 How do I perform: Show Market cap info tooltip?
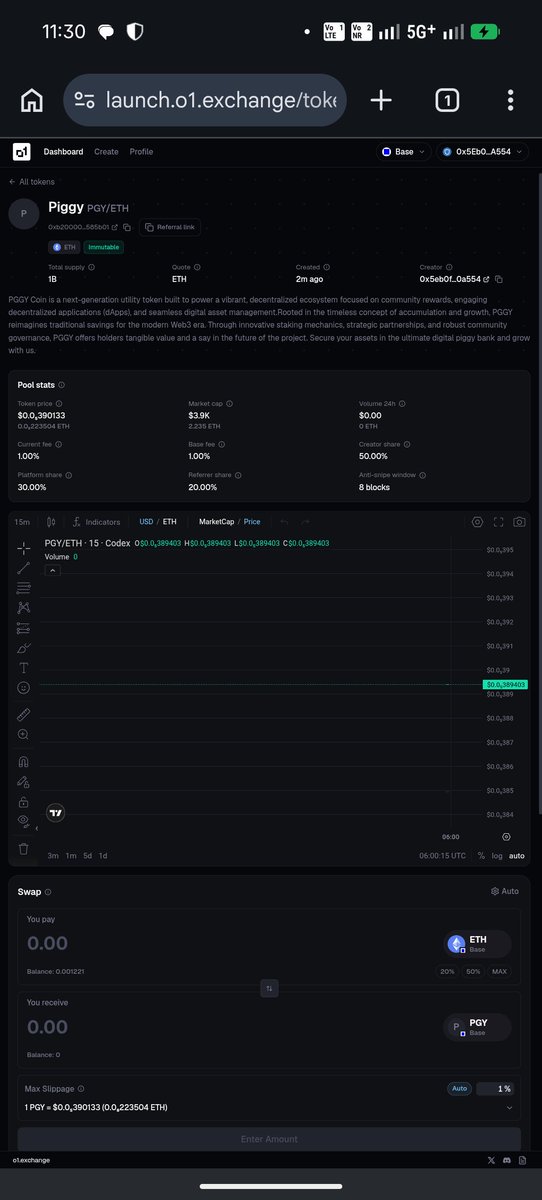tap(230, 404)
